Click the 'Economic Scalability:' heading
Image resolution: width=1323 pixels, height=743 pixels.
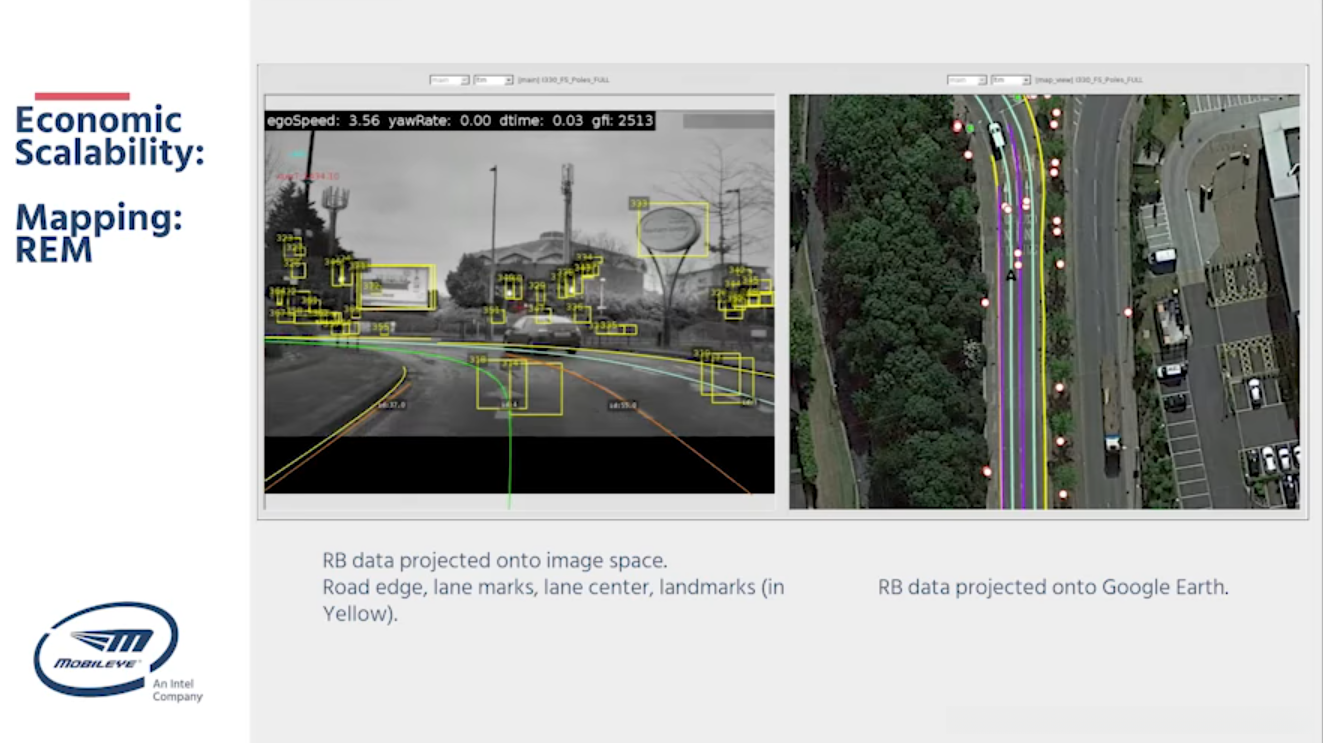click(x=110, y=136)
